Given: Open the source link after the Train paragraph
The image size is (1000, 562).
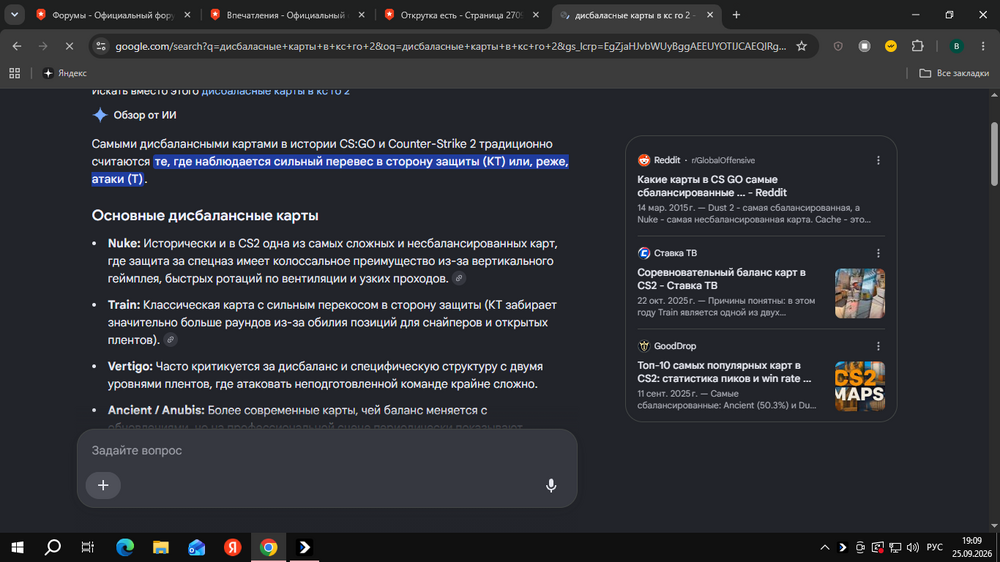Looking at the screenshot, I should (170, 339).
